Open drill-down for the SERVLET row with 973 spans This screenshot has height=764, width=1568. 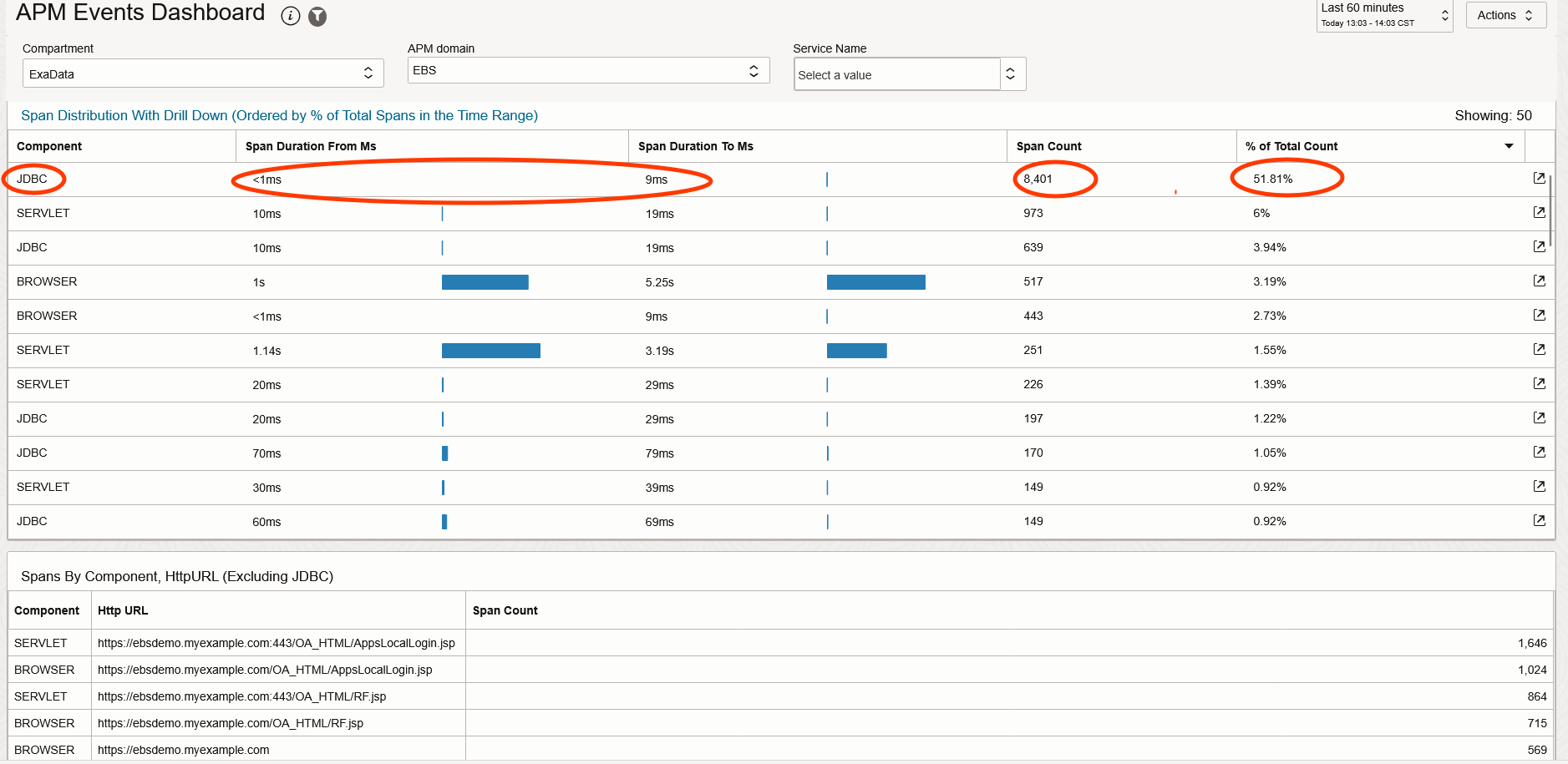pyautogui.click(x=1539, y=212)
